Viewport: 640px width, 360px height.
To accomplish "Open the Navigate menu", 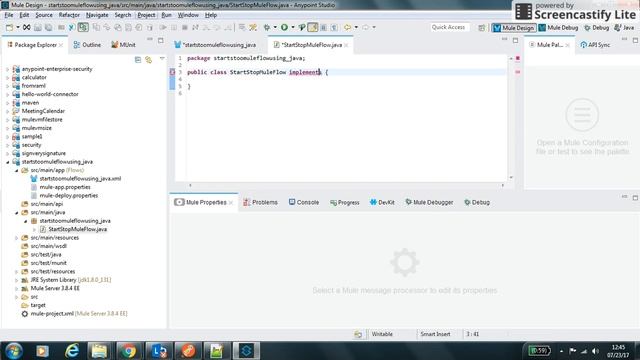I will (x=97, y=15).
